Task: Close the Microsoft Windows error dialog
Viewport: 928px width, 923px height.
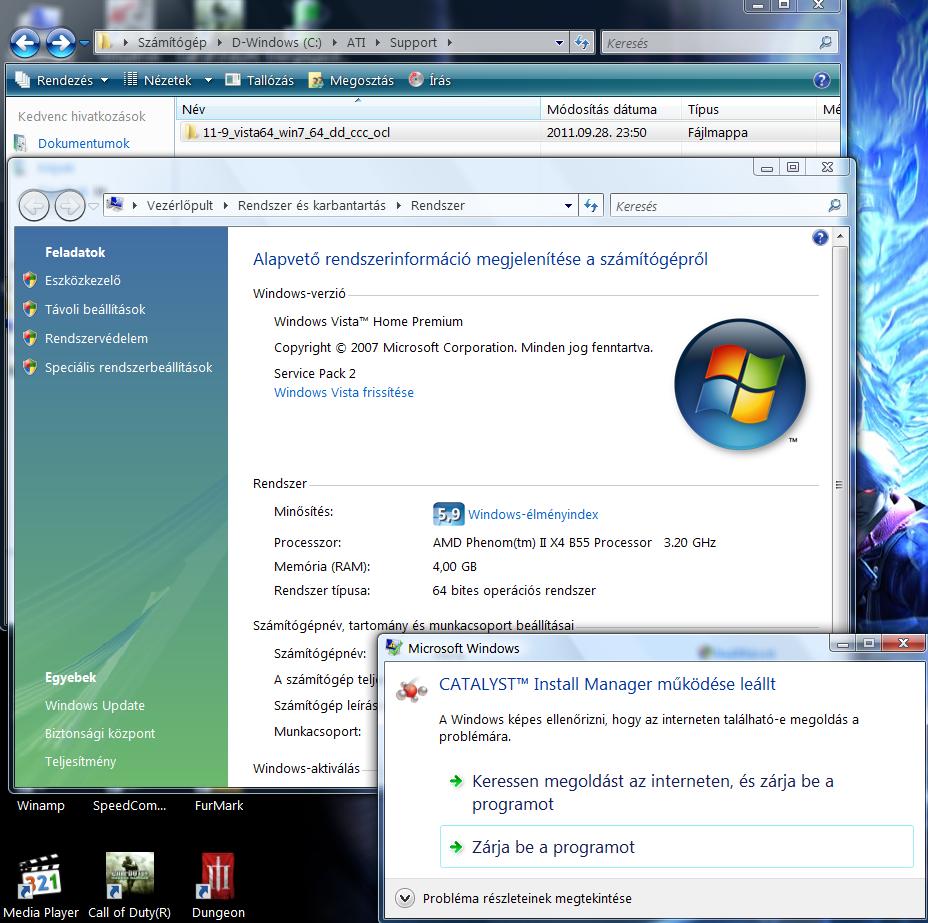Action: (903, 643)
